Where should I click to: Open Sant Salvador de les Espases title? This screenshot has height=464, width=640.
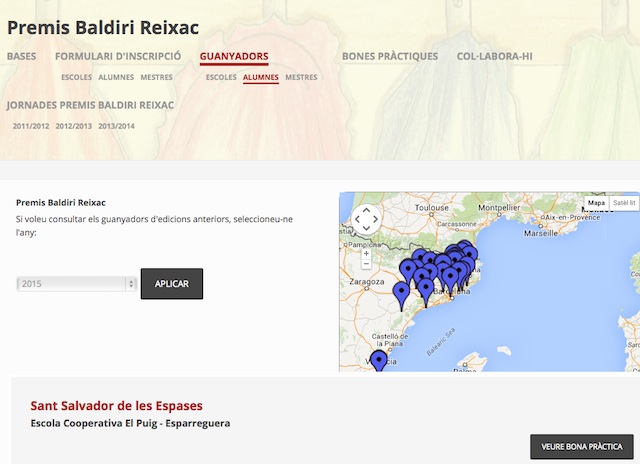tap(116, 406)
